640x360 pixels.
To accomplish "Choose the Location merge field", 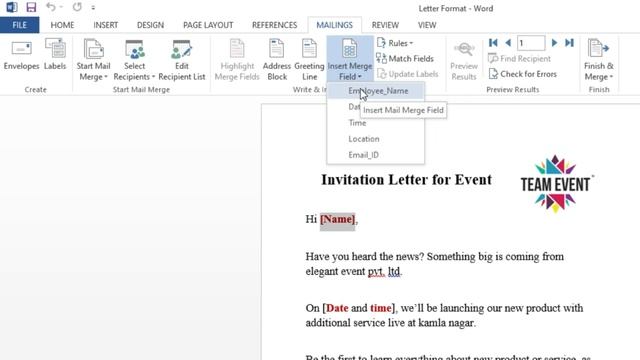I will click(x=376, y=139).
